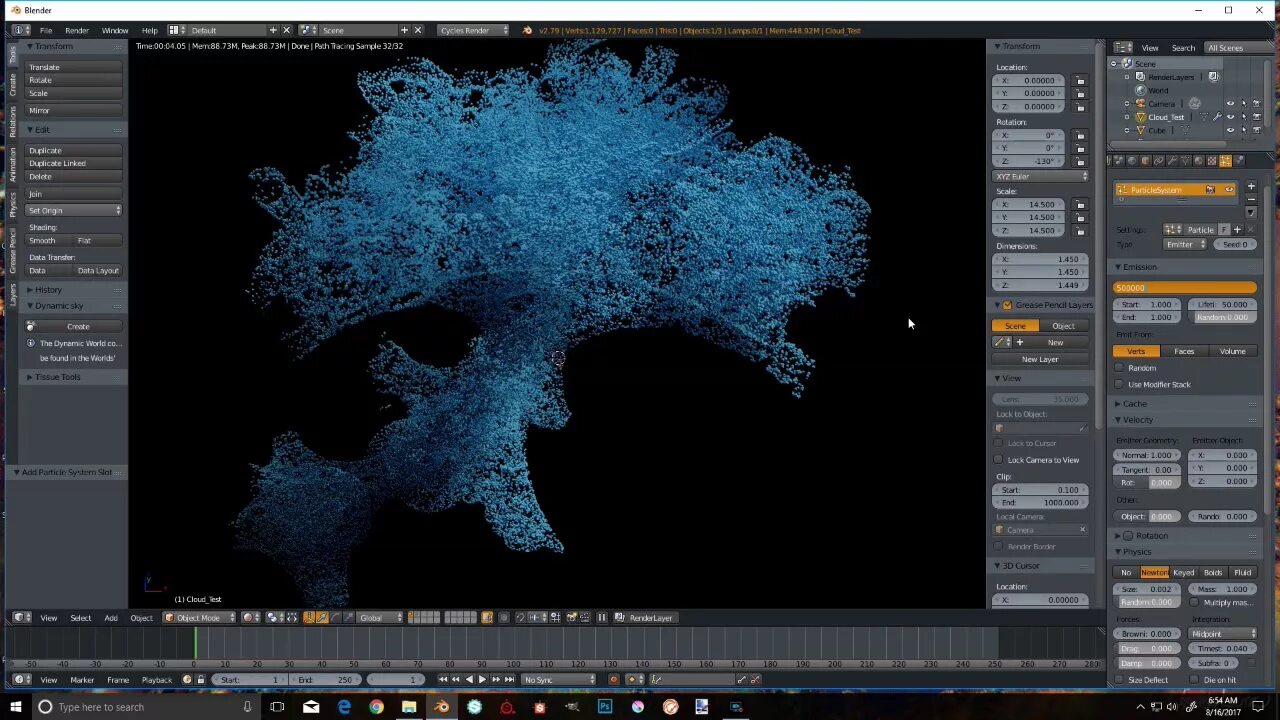Jump to last frame with timeline skip button

(509, 680)
